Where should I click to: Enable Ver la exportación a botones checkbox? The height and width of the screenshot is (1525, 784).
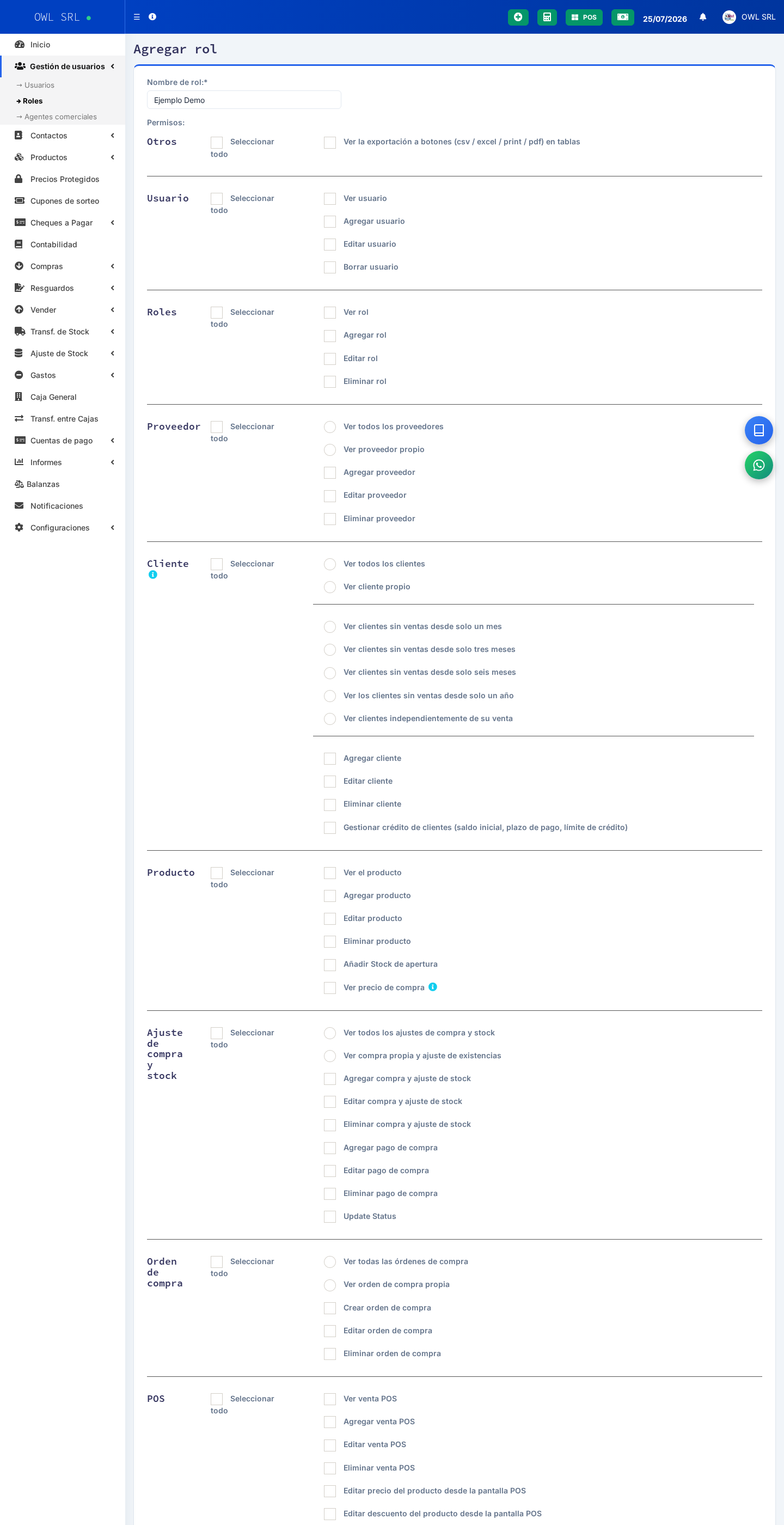(329, 143)
